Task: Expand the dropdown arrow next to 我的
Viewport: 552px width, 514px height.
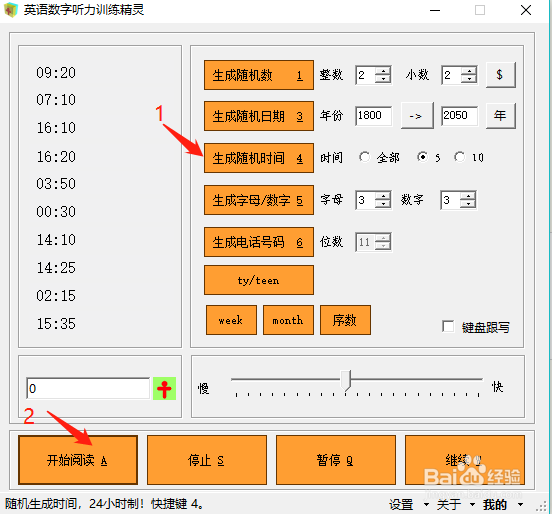Action: tap(520, 504)
